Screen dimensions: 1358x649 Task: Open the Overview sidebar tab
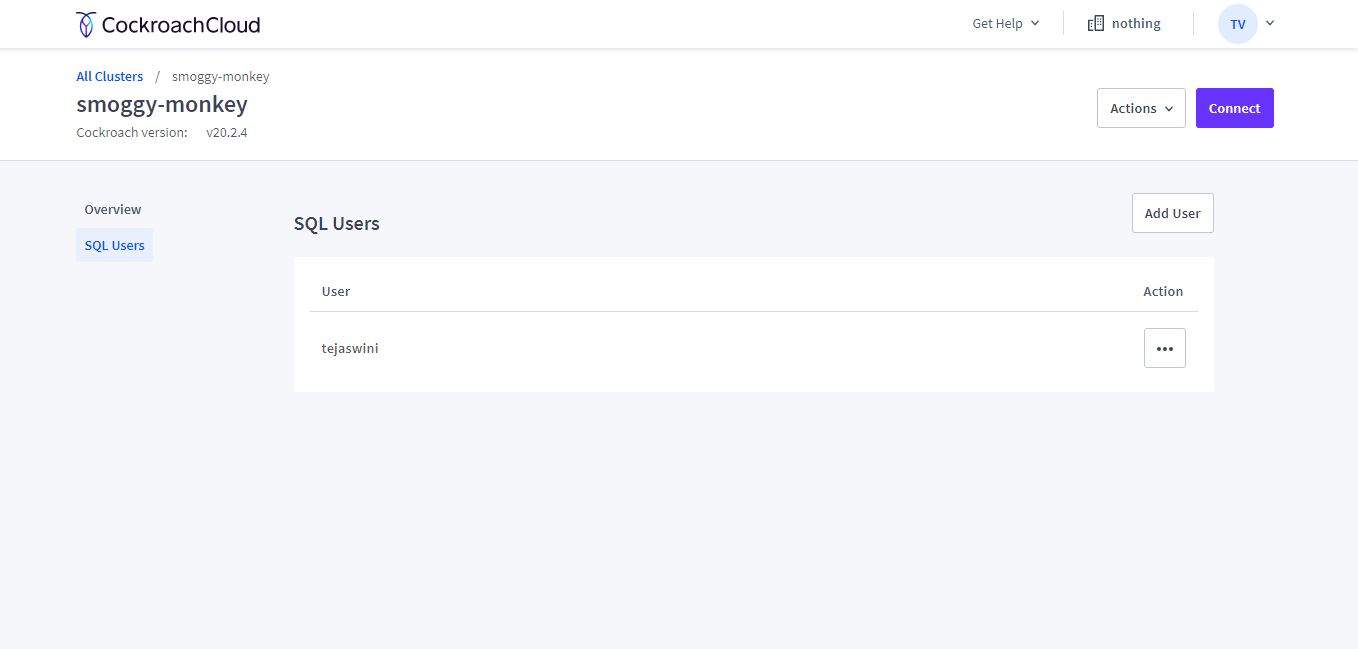pos(113,209)
